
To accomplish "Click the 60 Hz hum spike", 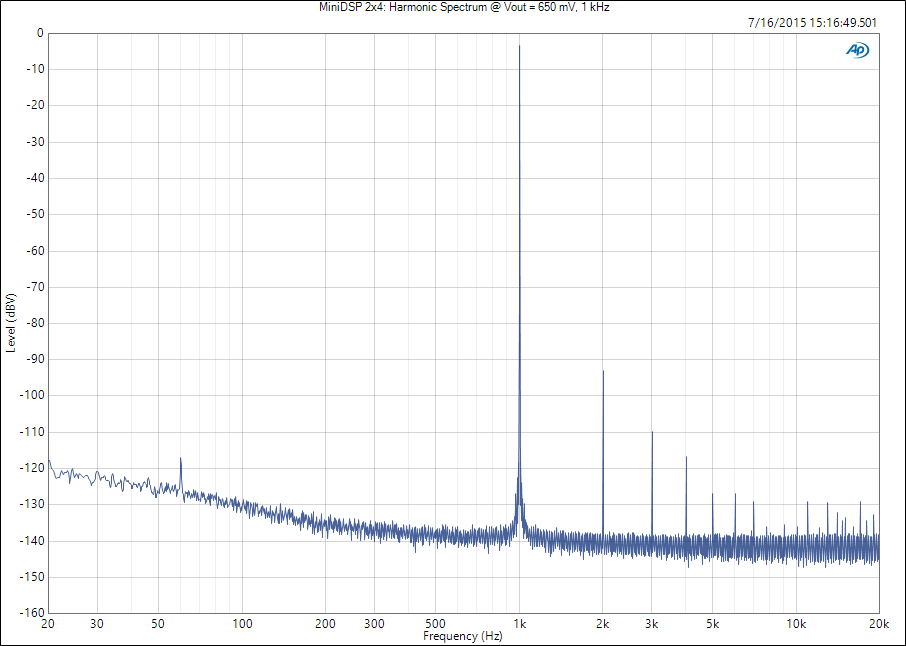I will (x=181, y=459).
